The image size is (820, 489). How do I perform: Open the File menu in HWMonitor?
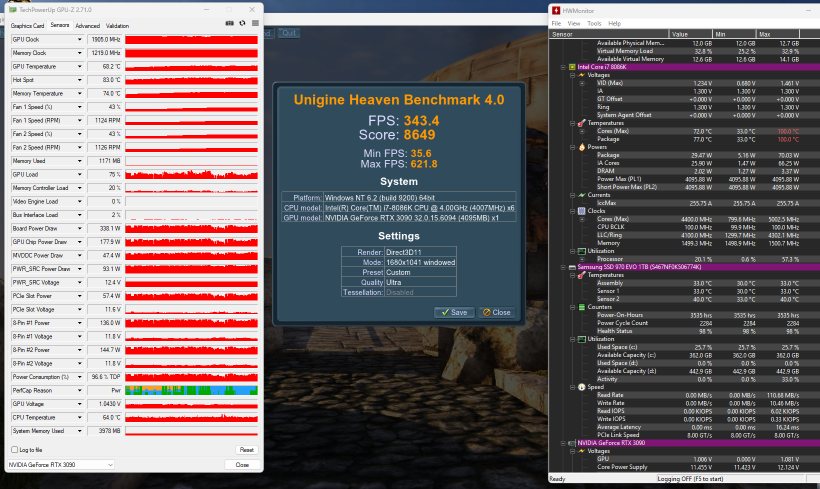click(556, 24)
